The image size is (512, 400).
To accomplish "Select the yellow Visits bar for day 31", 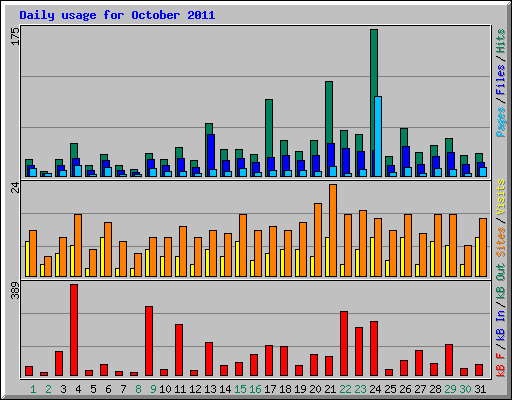I will (x=477, y=257).
